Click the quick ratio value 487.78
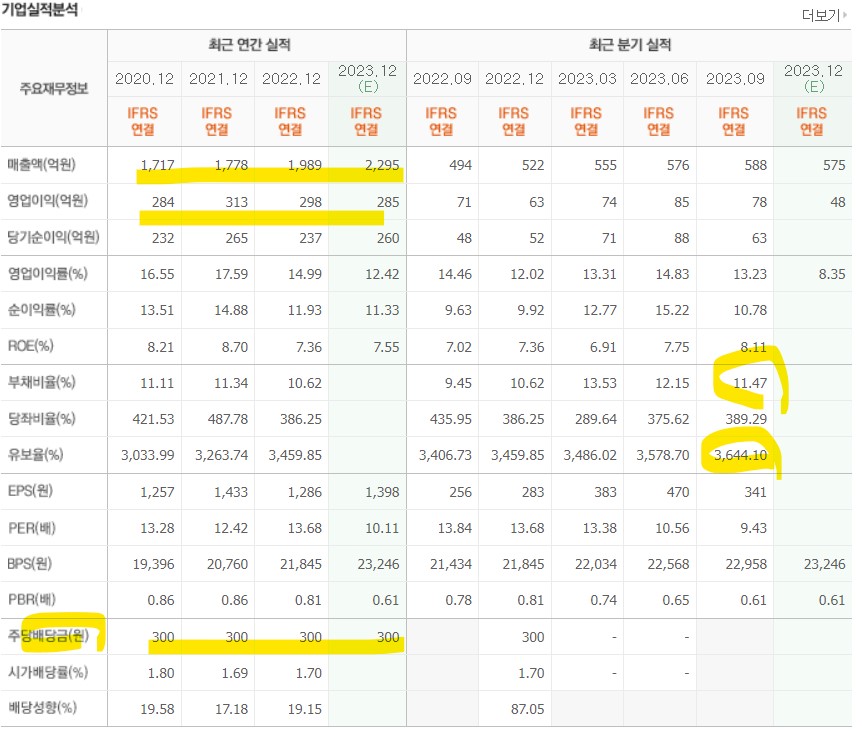Image resolution: width=862 pixels, height=731 pixels. point(228,419)
